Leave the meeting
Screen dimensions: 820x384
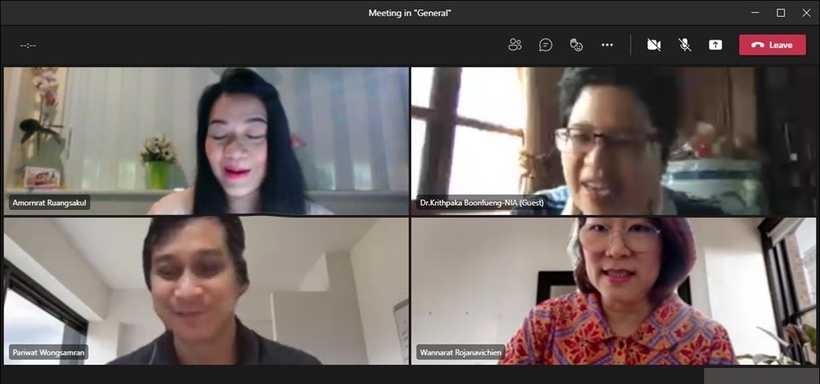pos(772,45)
